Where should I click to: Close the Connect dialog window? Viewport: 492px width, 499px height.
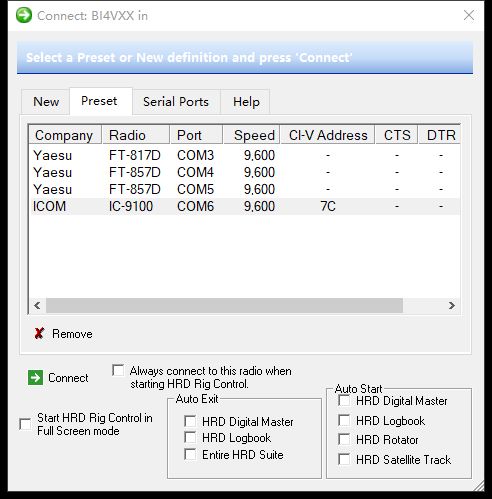(469, 15)
